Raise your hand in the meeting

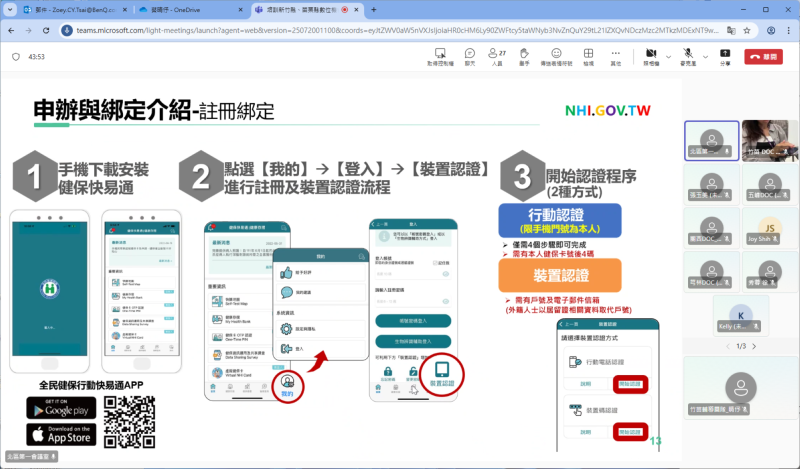(x=524, y=57)
